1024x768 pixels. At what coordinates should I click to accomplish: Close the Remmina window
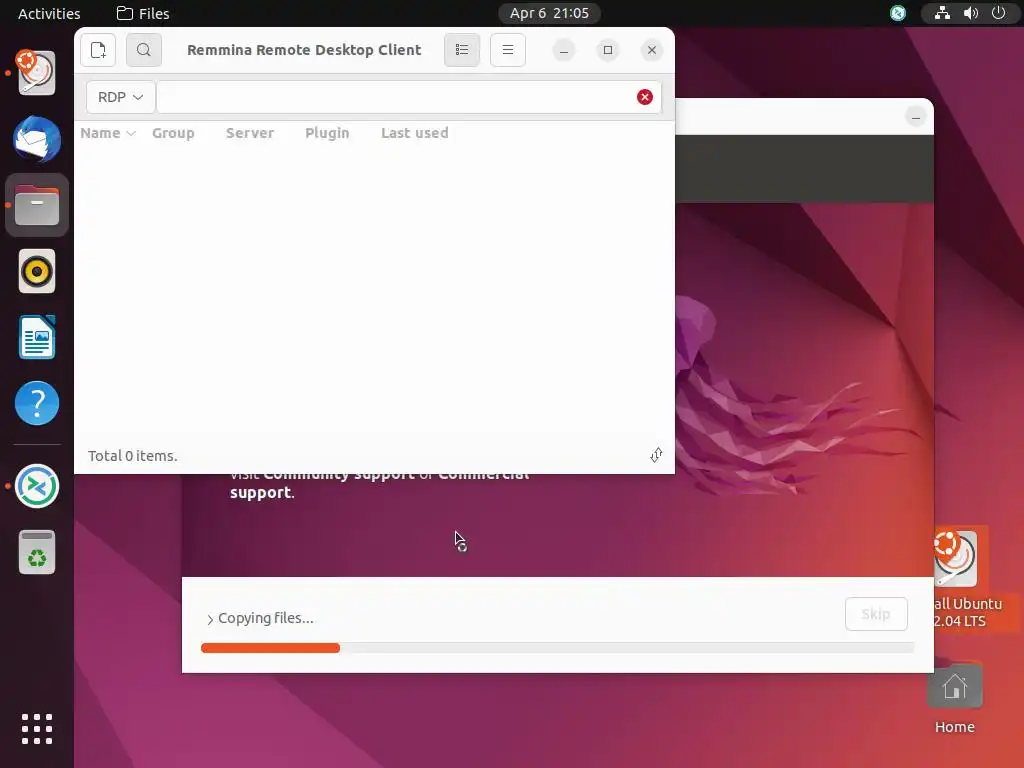[652, 50]
